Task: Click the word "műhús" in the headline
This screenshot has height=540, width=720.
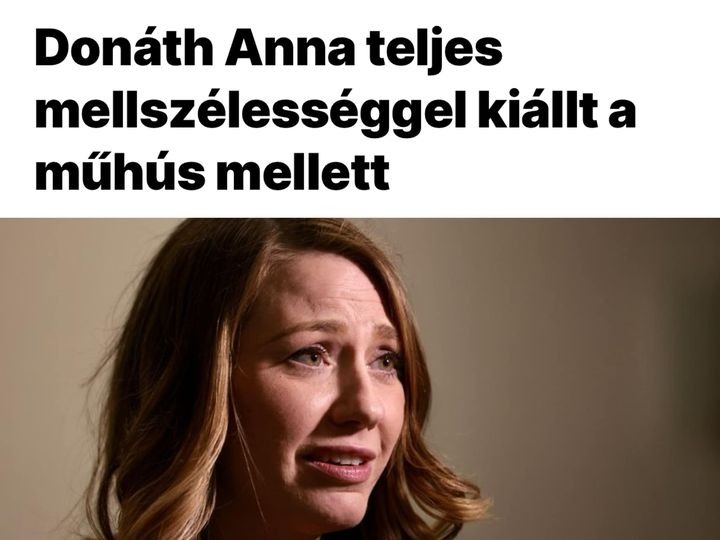Action: coord(119,173)
